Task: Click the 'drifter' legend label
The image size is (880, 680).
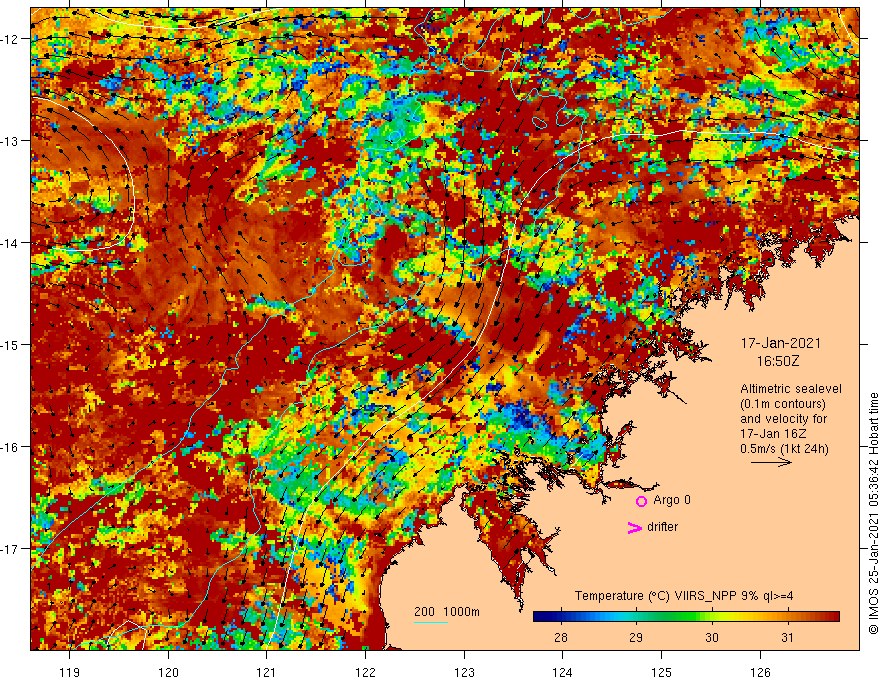Action: coord(662,527)
